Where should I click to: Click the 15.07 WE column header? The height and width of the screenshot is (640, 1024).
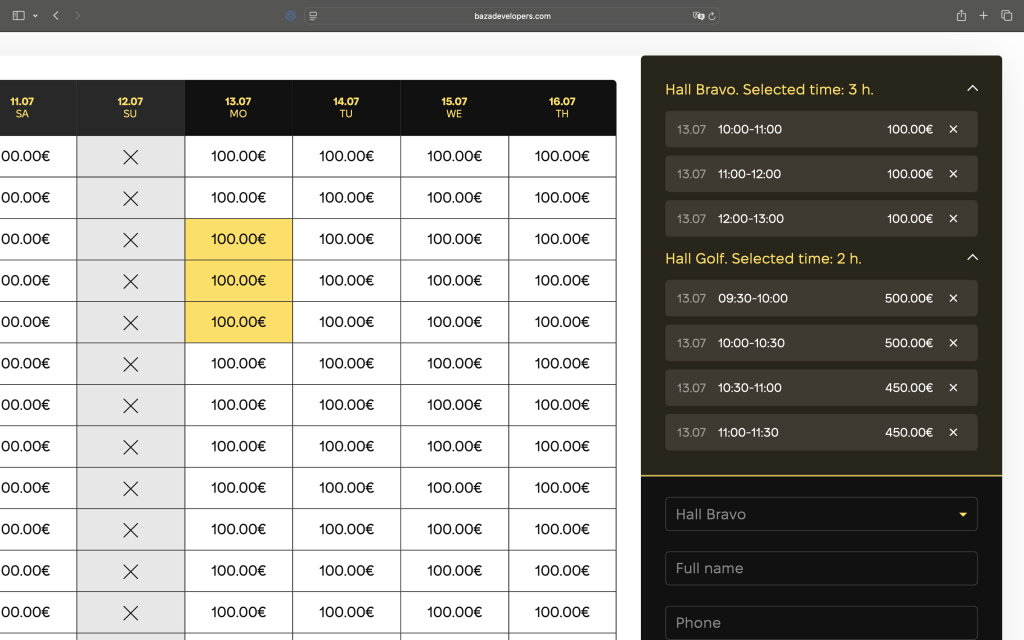455,108
